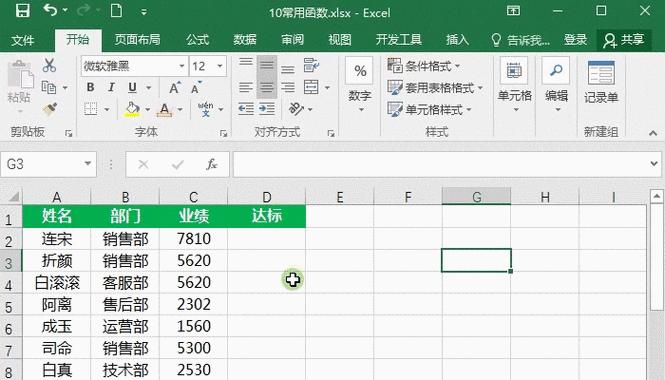Click the Insert Function fx icon

pos(211,164)
